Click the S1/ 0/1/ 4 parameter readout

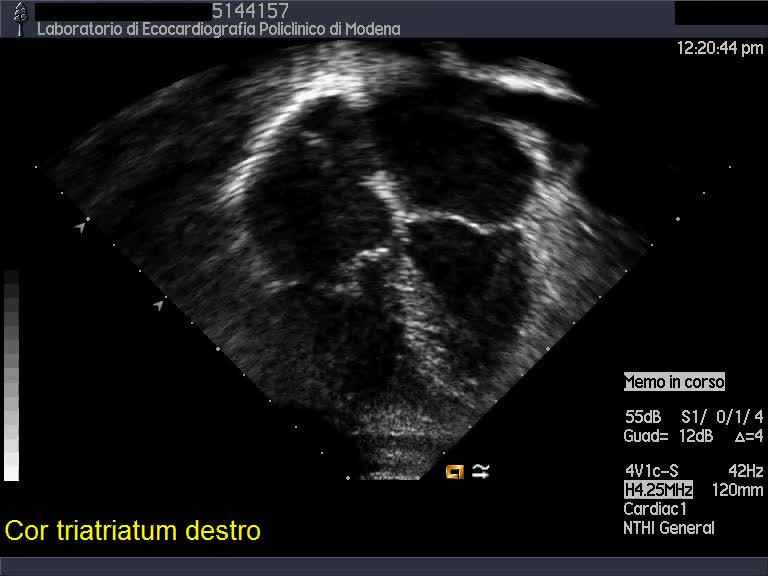click(722, 417)
